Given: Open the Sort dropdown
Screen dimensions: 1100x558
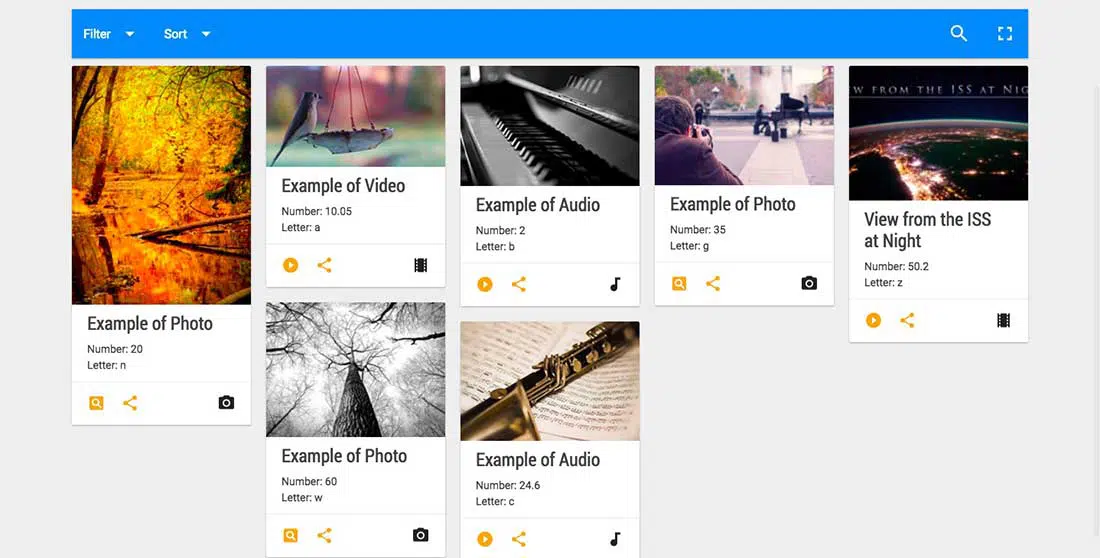Looking at the screenshot, I should click(x=187, y=34).
